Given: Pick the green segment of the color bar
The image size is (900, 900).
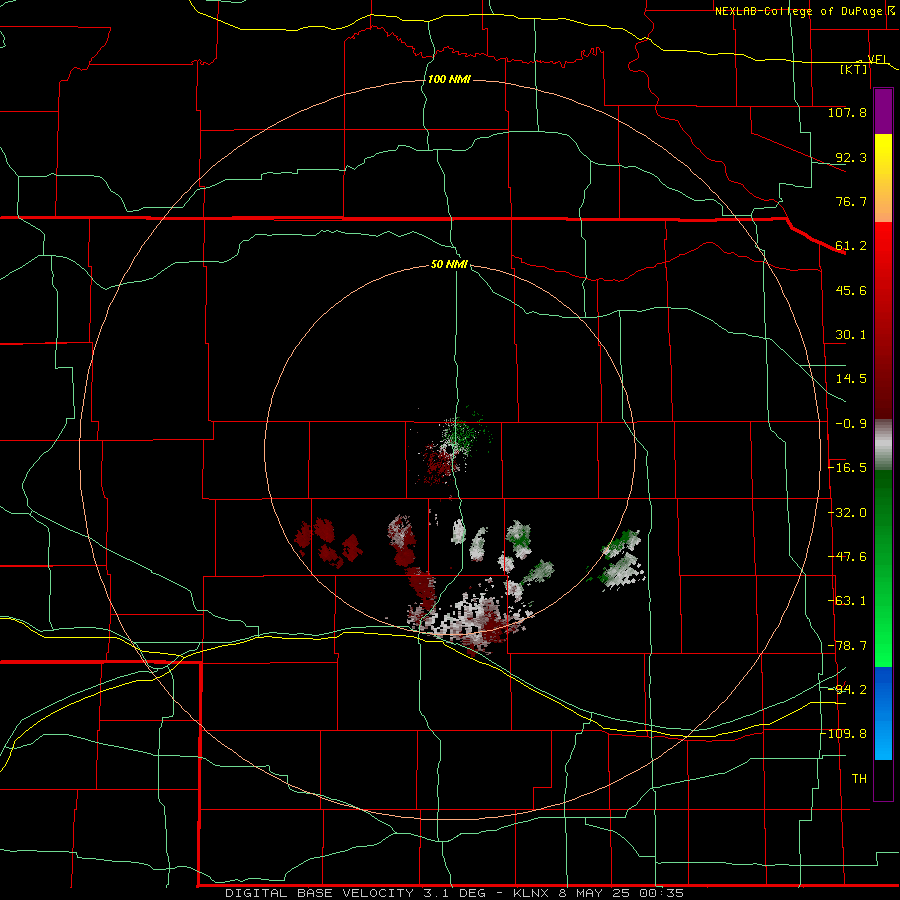Looking at the screenshot, I should click(883, 568).
